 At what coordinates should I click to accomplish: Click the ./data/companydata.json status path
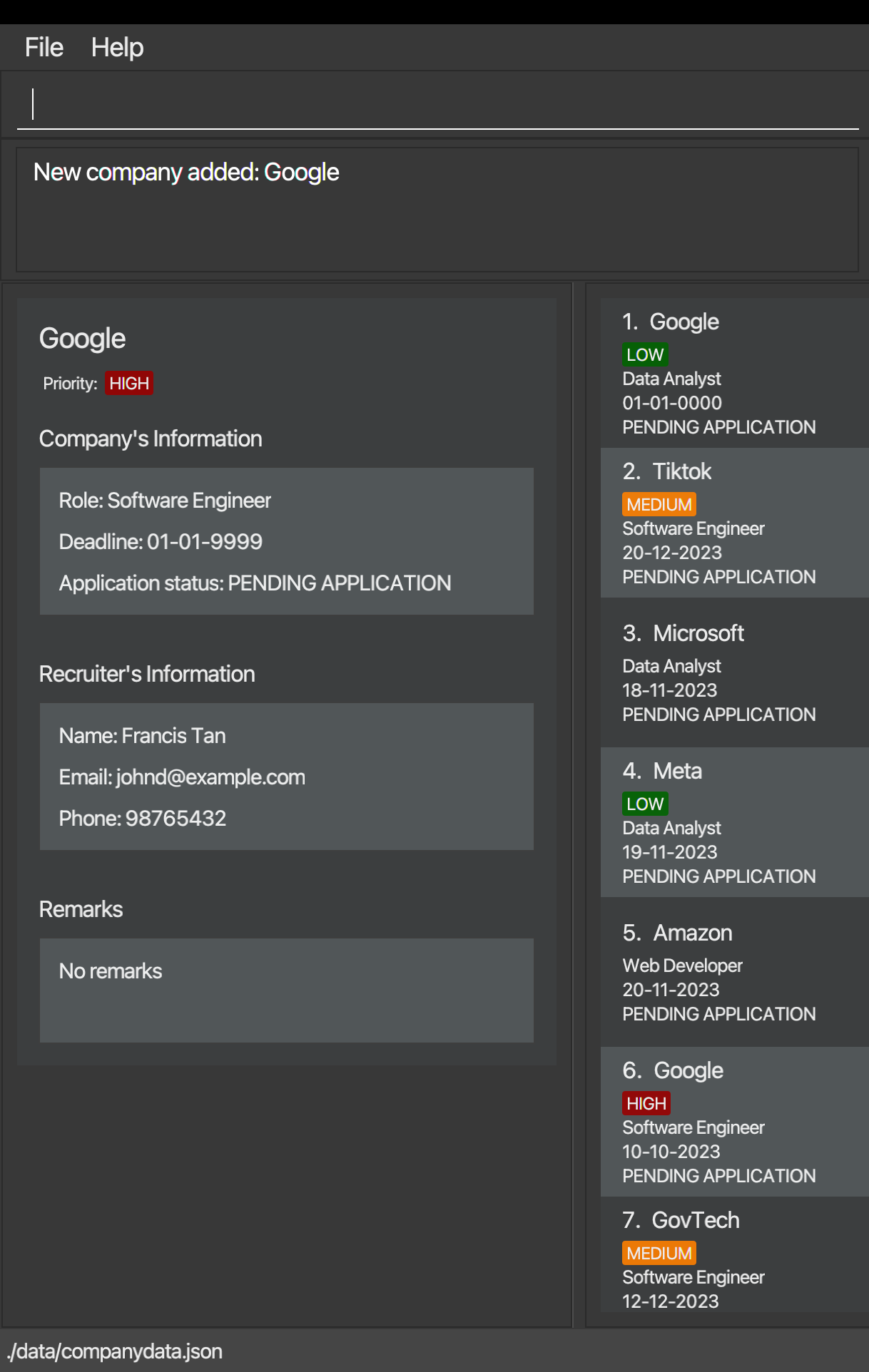coord(115,1351)
